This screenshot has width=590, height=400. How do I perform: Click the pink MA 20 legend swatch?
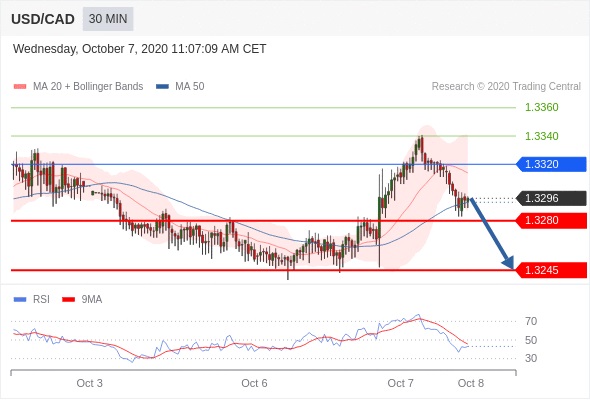(20, 87)
